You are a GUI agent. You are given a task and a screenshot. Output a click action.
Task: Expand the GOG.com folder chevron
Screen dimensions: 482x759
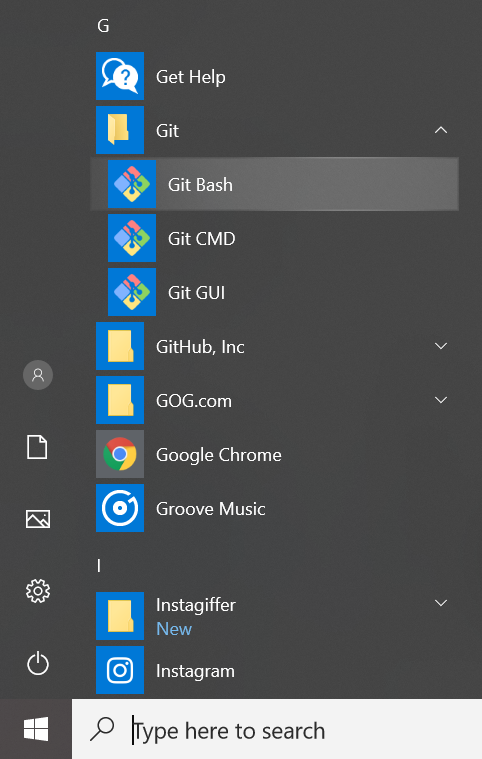pos(441,400)
